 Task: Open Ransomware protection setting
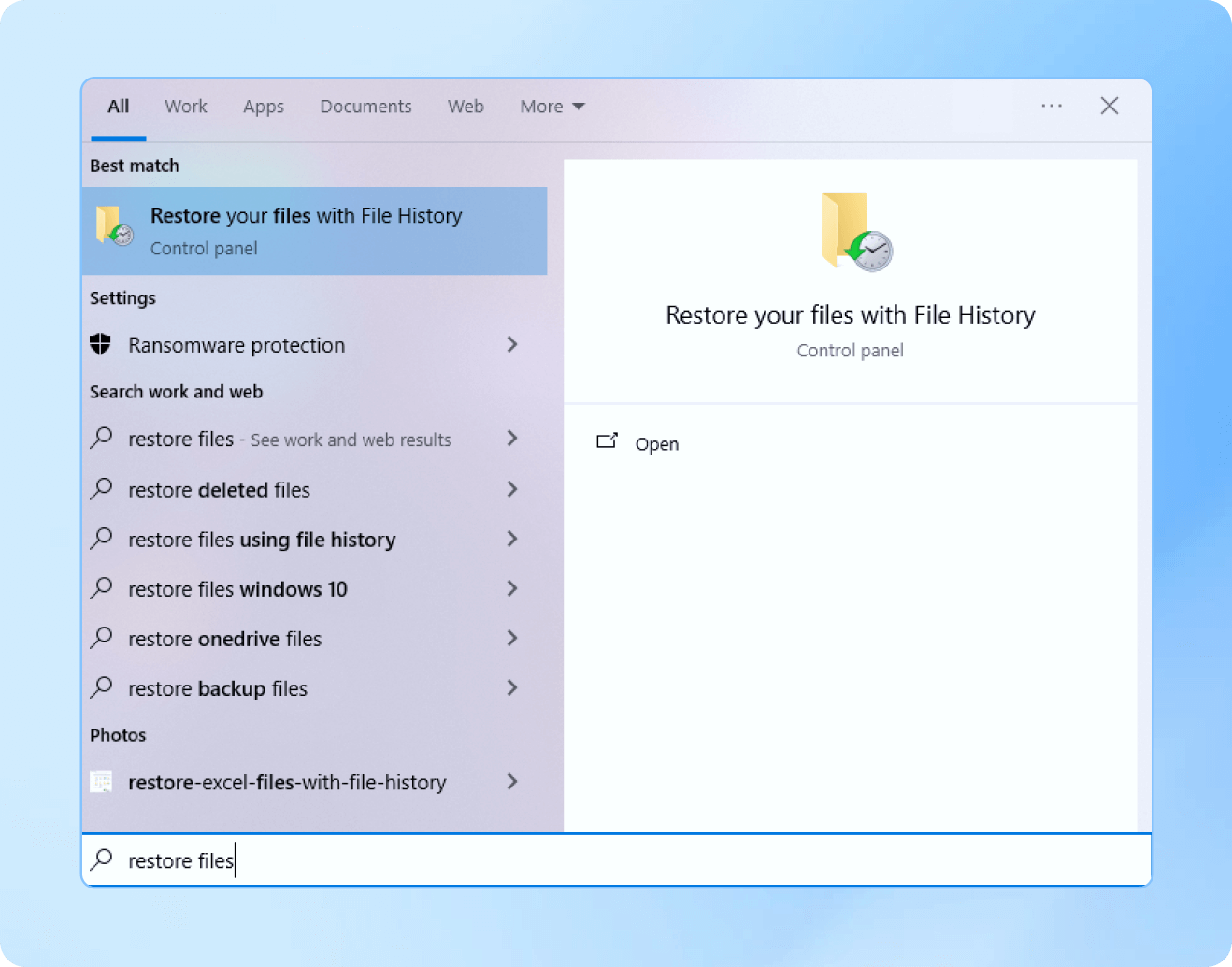tap(315, 345)
